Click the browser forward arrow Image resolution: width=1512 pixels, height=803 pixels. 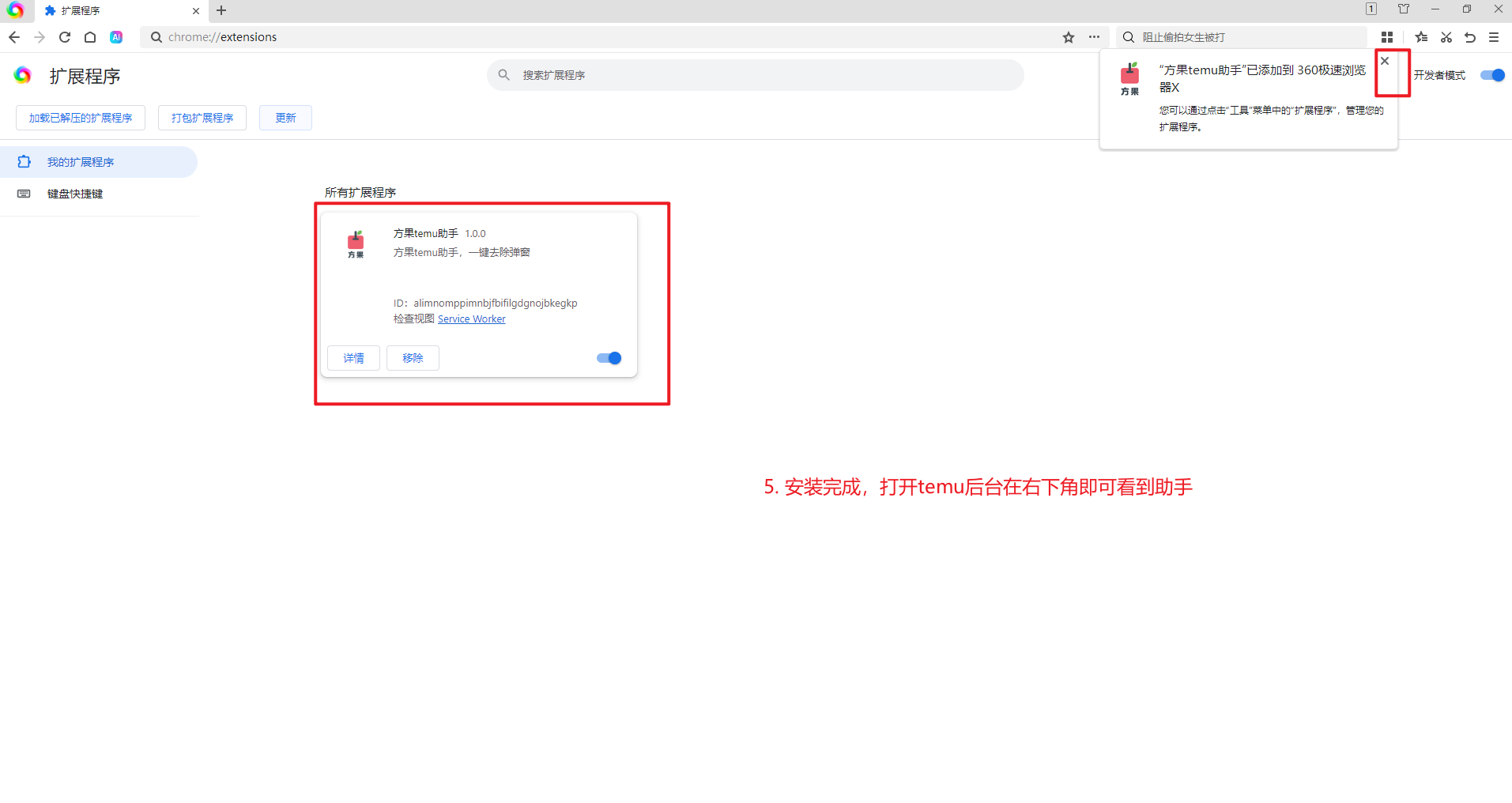click(x=40, y=37)
